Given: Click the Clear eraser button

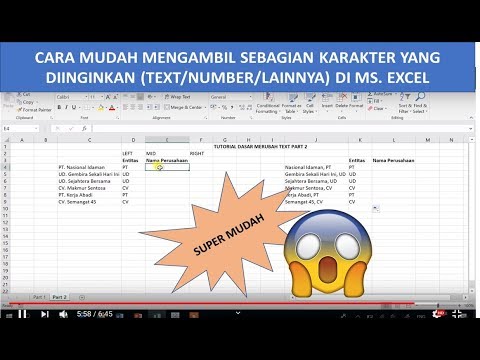Looking at the screenshot, I should pyautogui.click(x=377, y=108).
